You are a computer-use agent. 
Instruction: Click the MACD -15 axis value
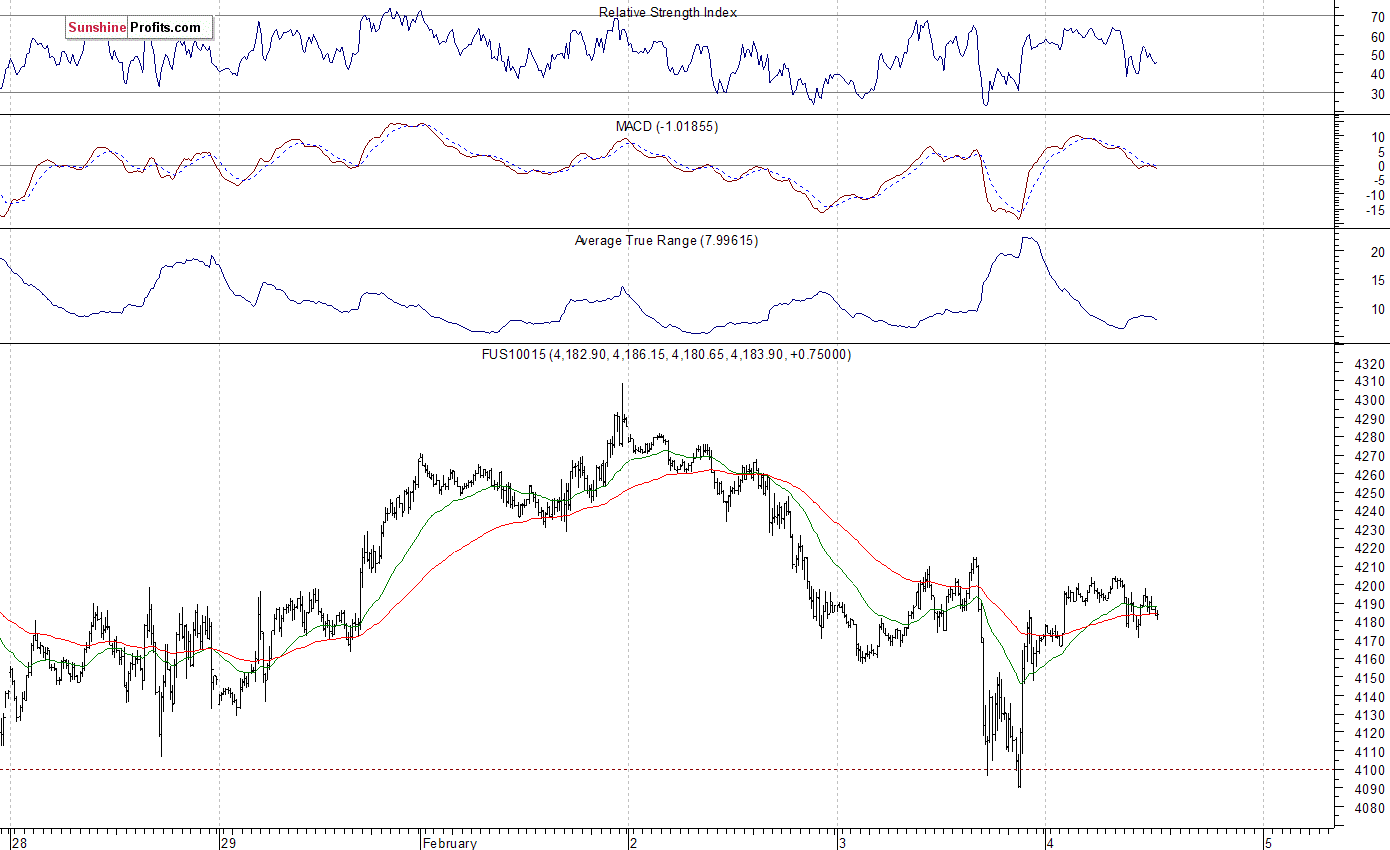(x=1375, y=210)
